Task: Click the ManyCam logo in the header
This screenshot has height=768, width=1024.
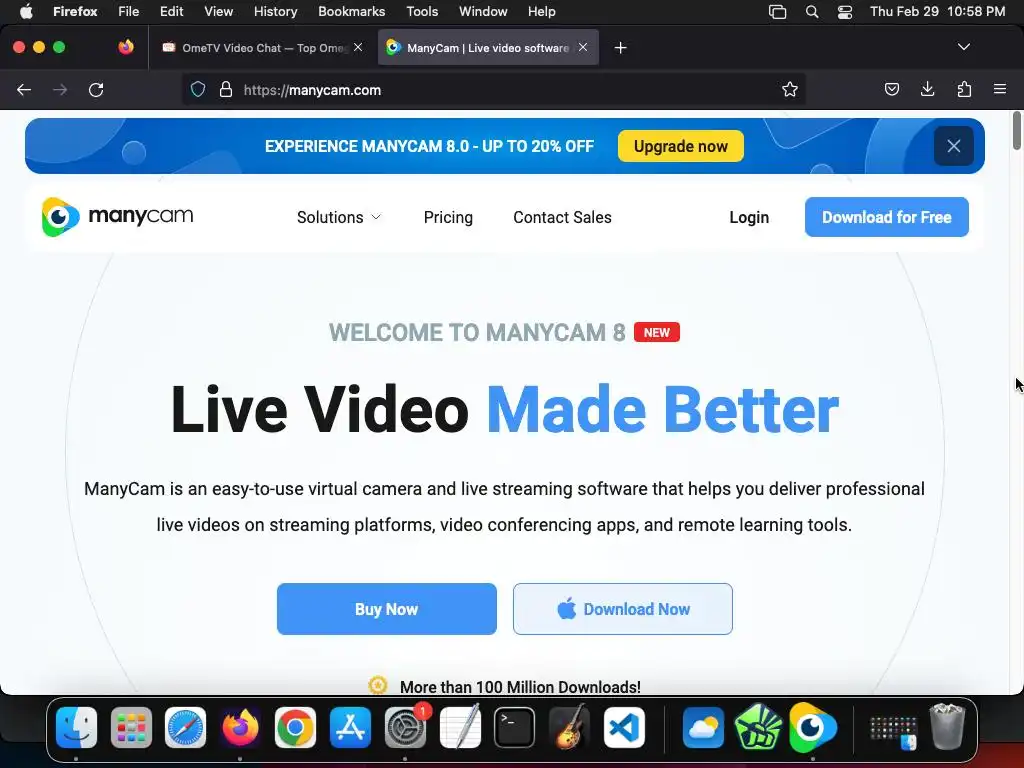Action: pos(118,216)
